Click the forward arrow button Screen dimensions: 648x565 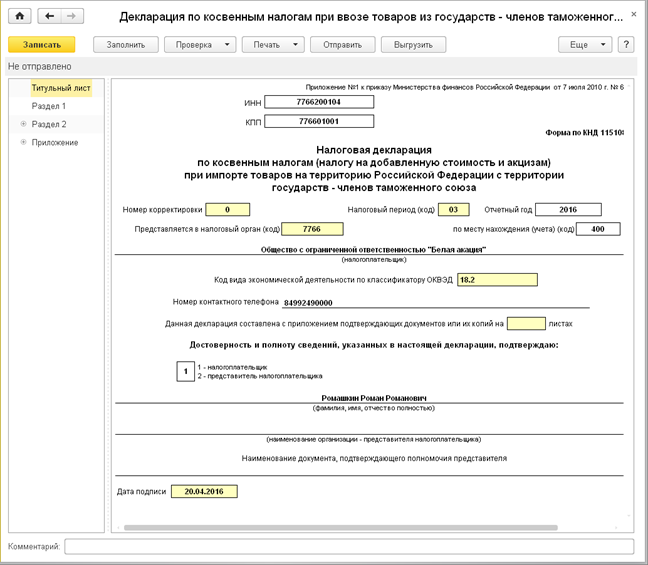point(72,16)
